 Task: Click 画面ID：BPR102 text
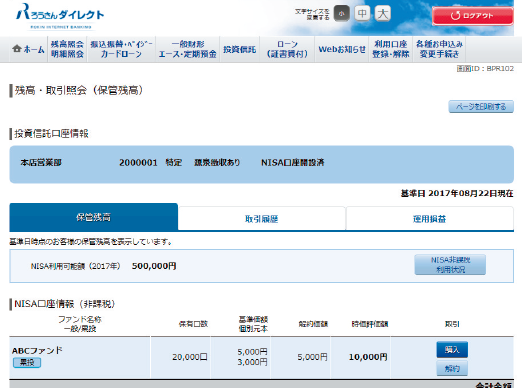click(485, 69)
